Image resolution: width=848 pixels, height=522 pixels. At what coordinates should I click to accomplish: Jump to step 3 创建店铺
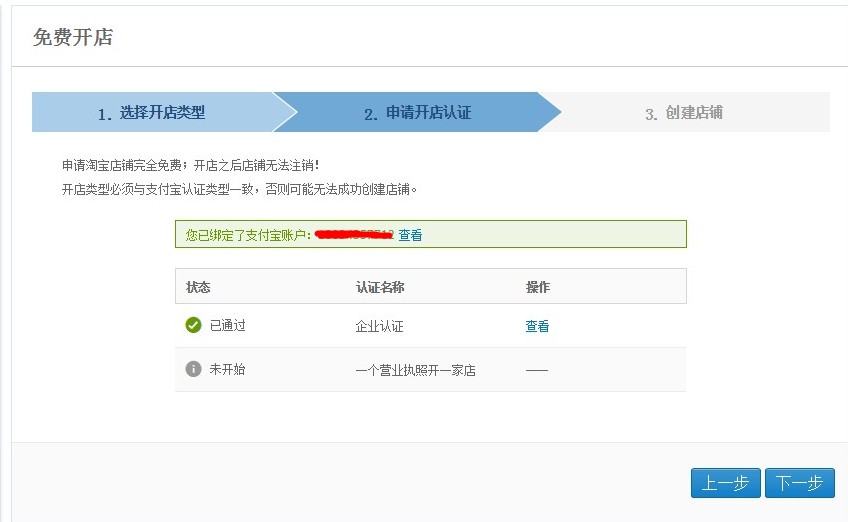683,113
